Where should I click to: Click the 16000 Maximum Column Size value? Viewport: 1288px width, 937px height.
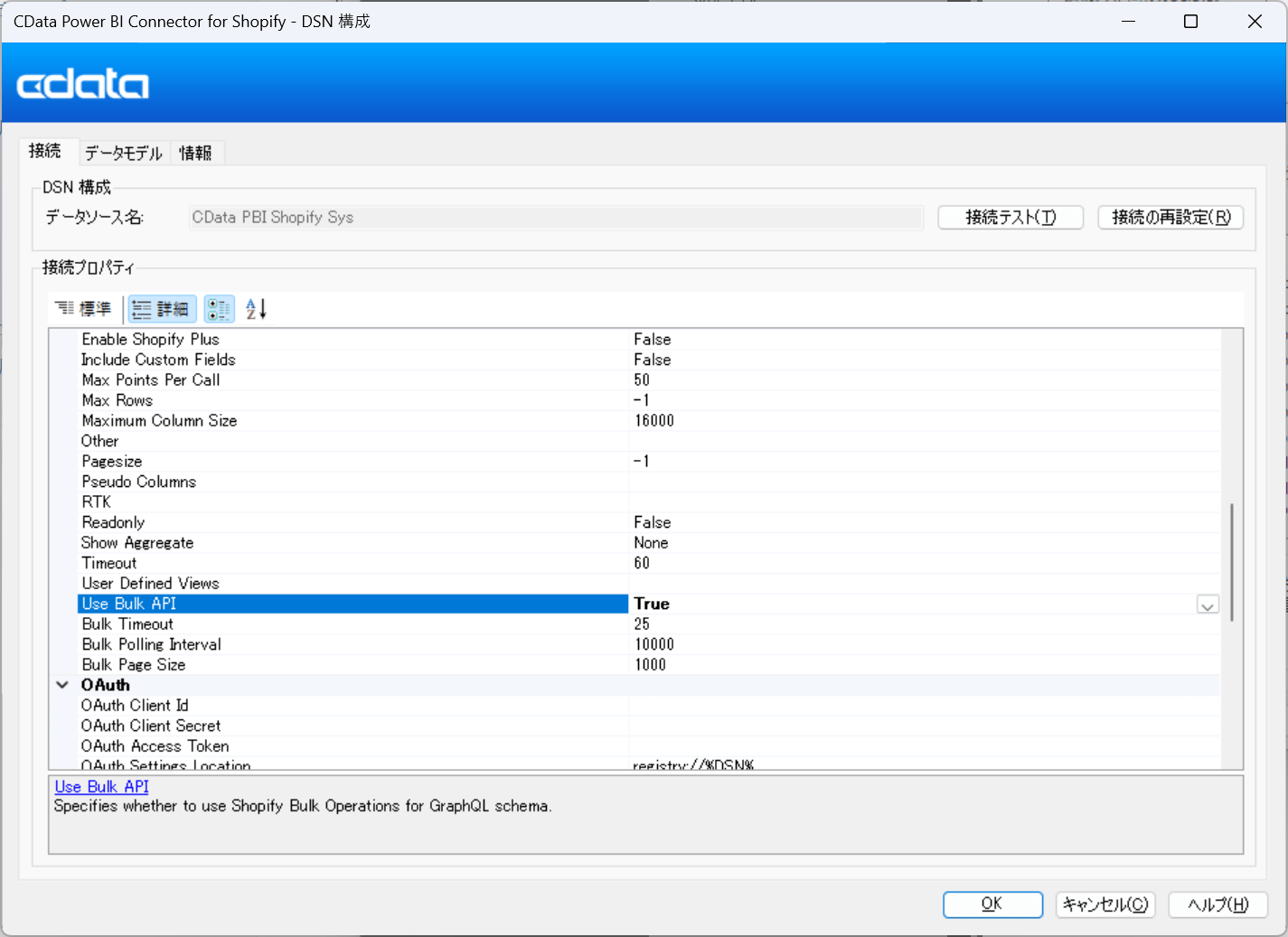click(654, 421)
